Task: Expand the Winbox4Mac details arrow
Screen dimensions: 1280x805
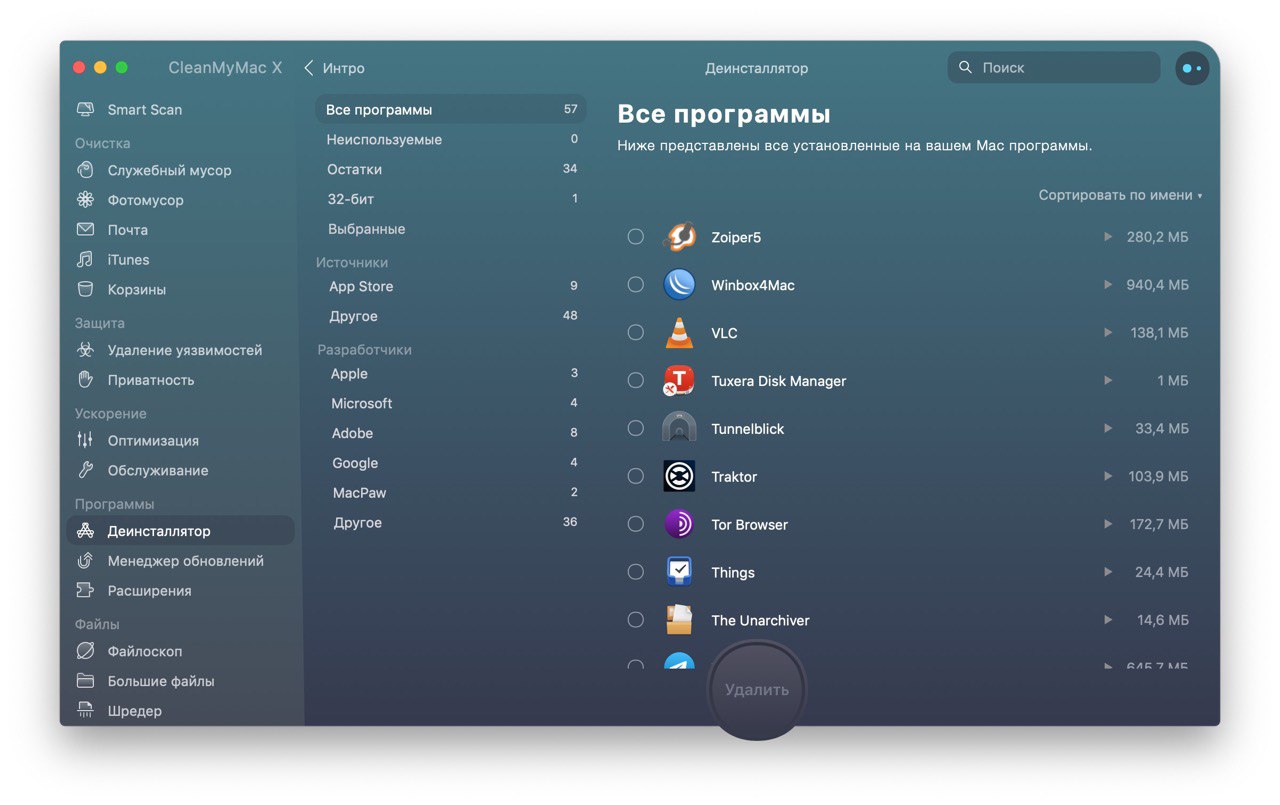Action: [x=1108, y=285]
